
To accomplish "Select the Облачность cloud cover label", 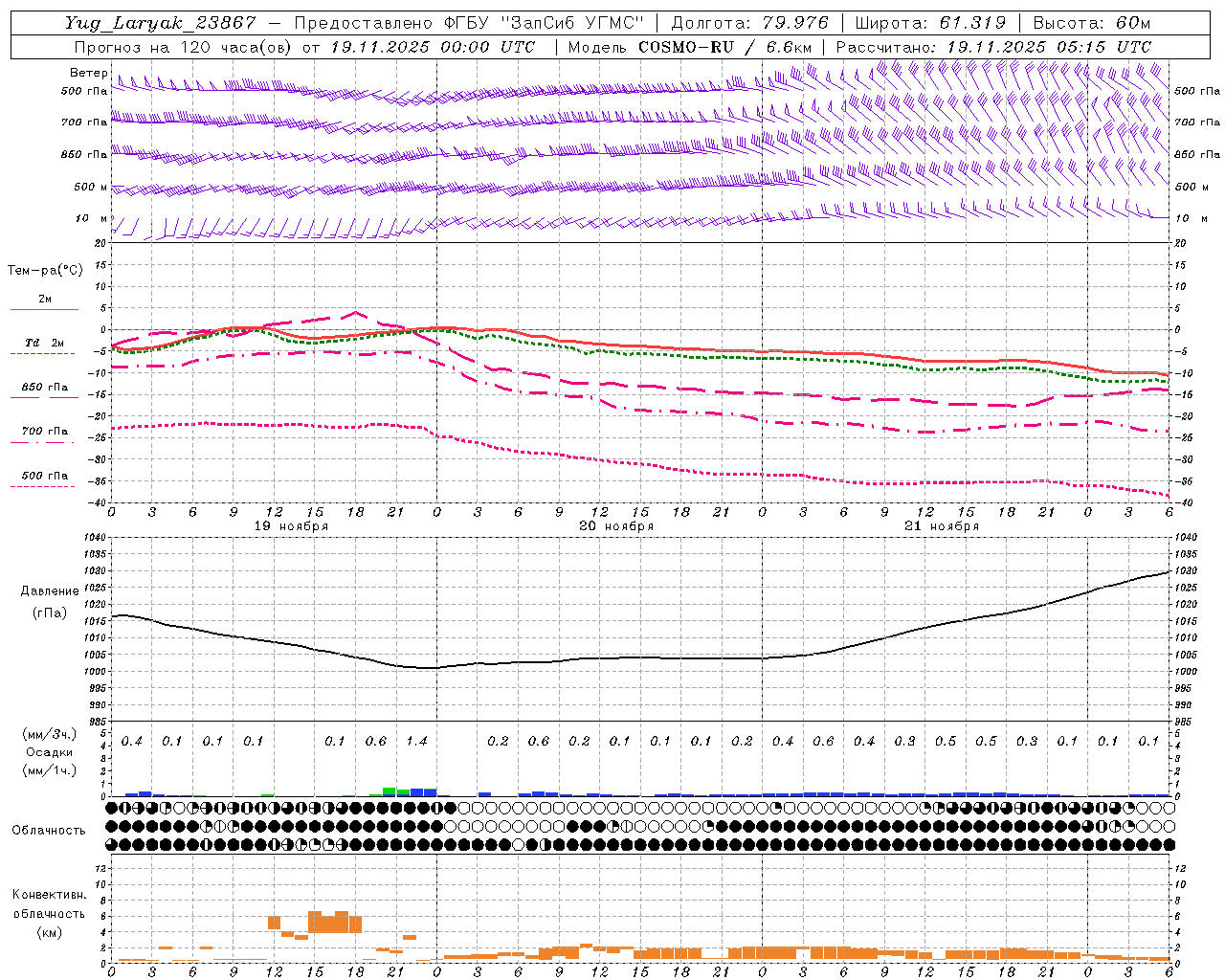I will click(49, 830).
